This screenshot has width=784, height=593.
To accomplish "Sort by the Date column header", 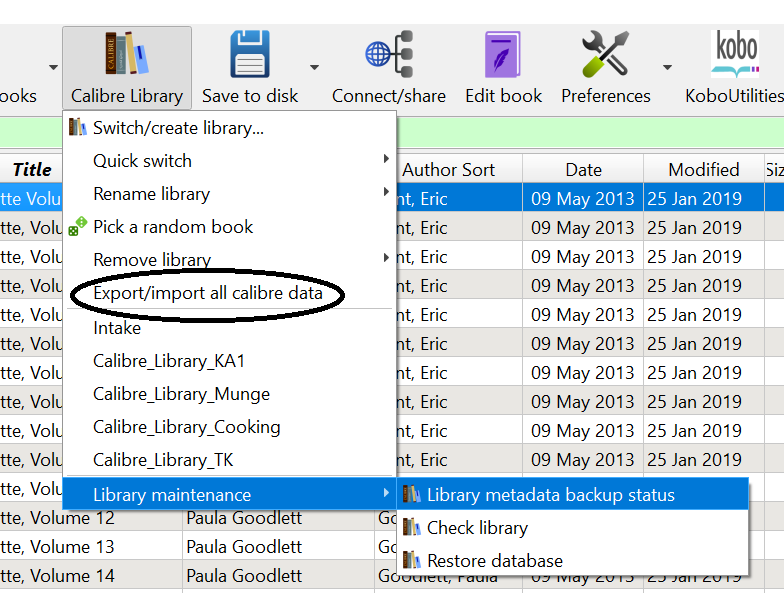I will pyautogui.click(x=583, y=170).
